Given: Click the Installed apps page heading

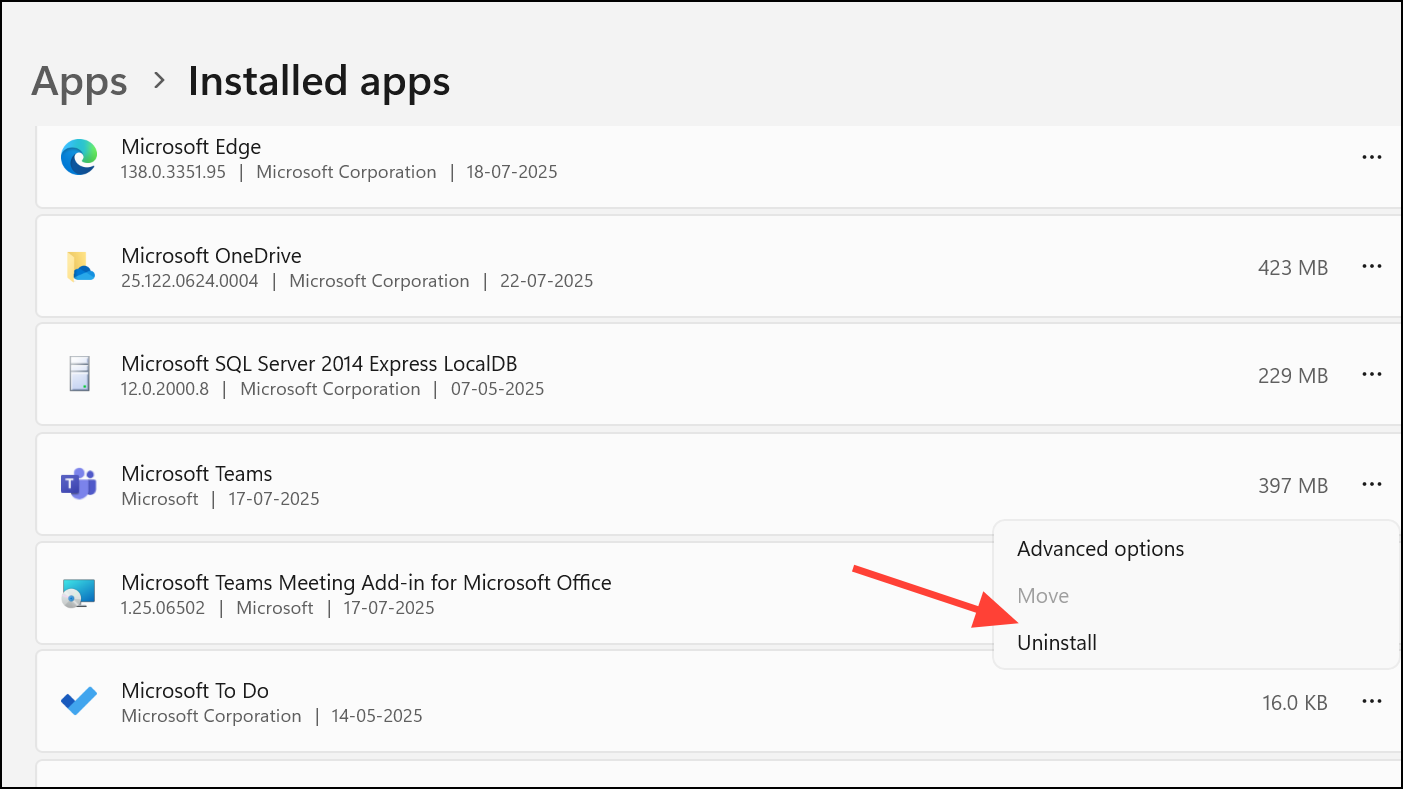Looking at the screenshot, I should pos(319,81).
